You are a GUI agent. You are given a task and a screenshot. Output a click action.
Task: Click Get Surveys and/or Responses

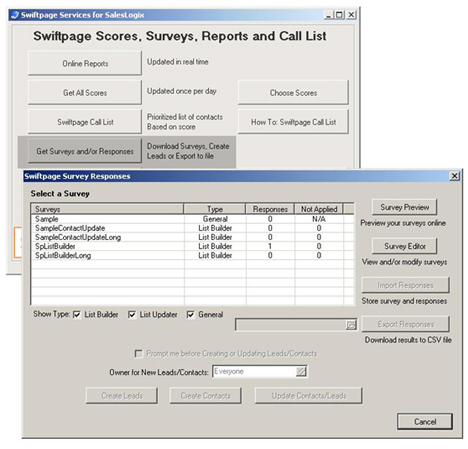[x=85, y=151]
